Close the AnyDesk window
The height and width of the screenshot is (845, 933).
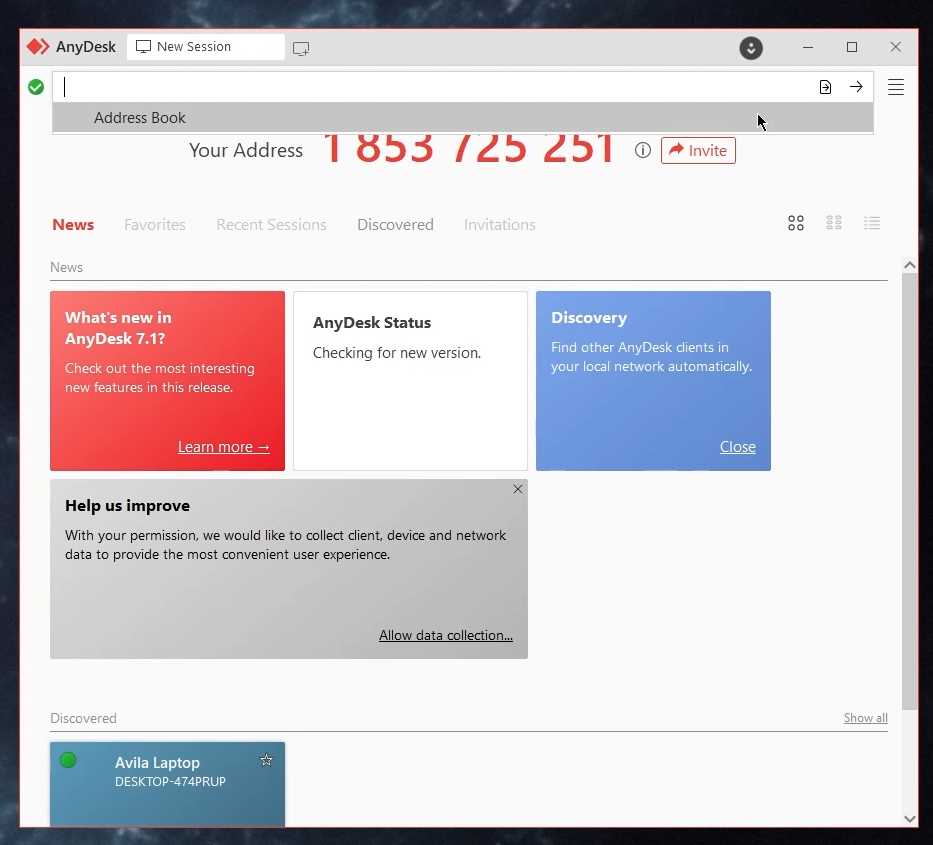click(895, 47)
